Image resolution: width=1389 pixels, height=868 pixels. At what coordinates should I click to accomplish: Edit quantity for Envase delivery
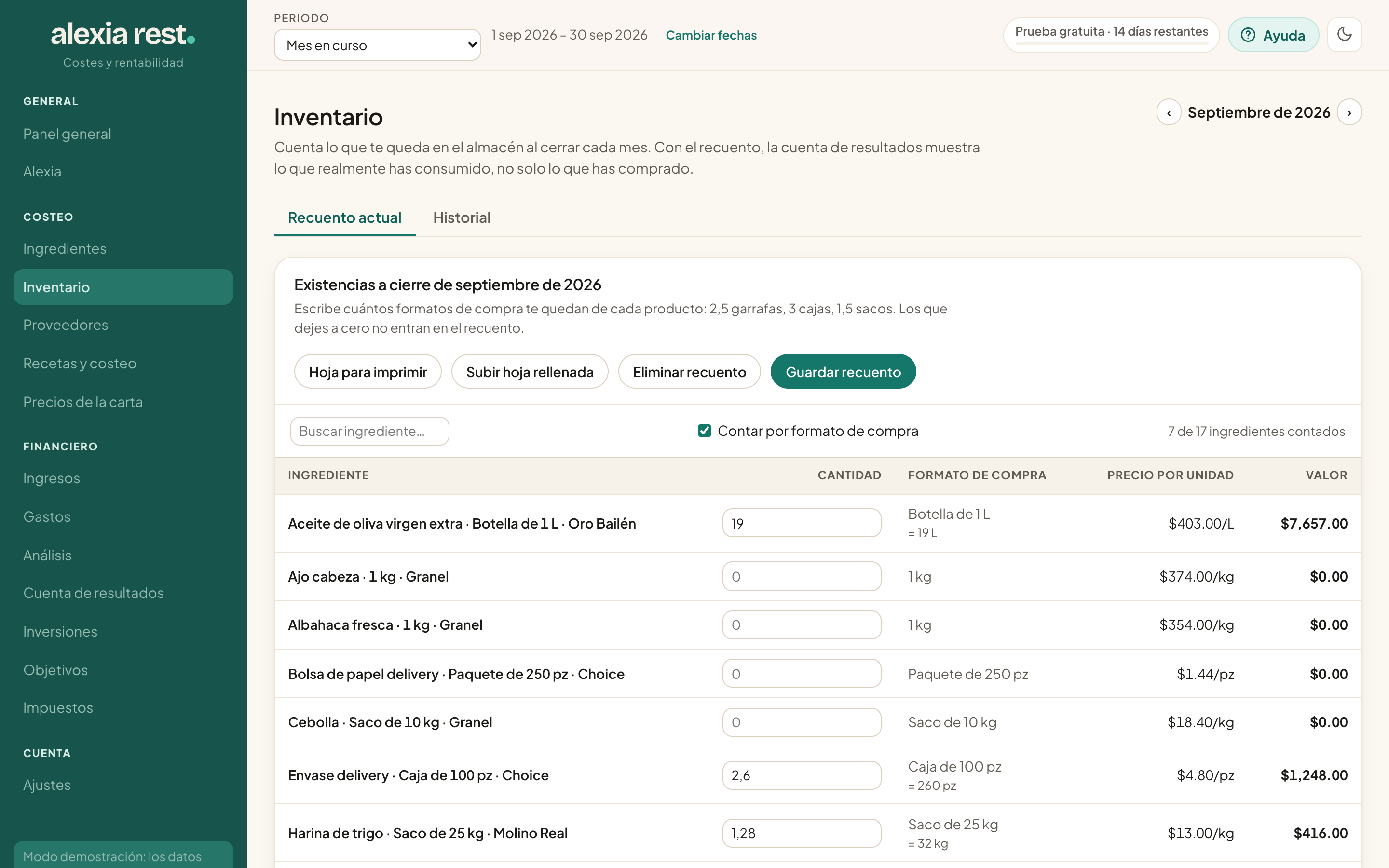tap(801, 775)
